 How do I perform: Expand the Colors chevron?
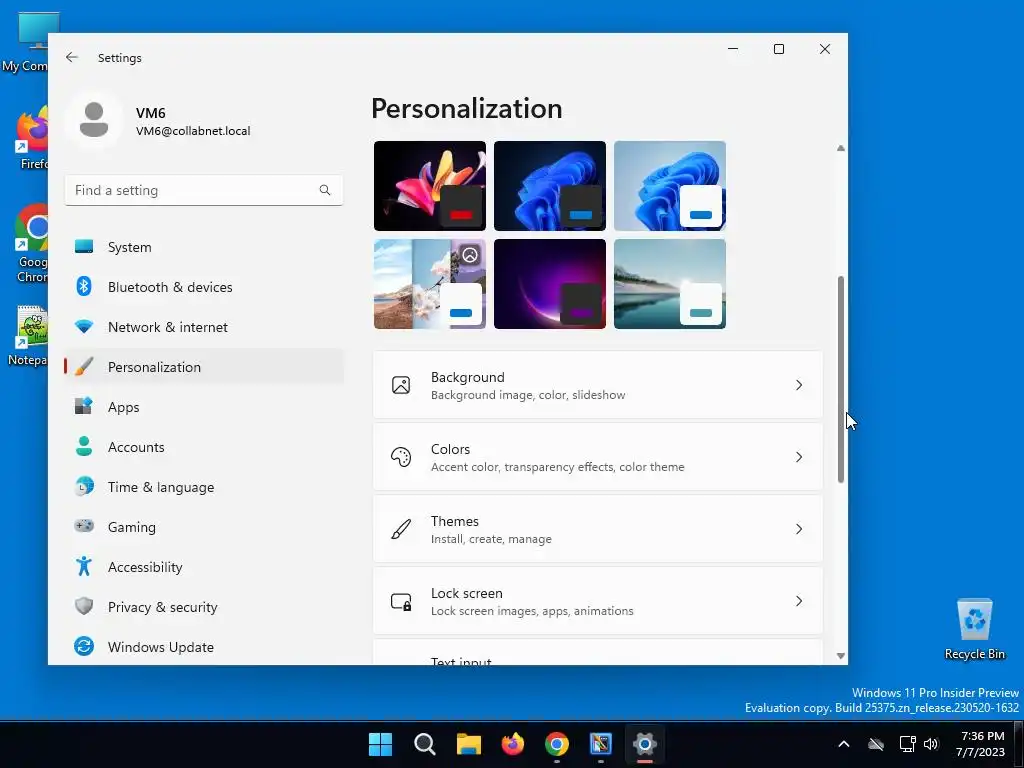(799, 457)
